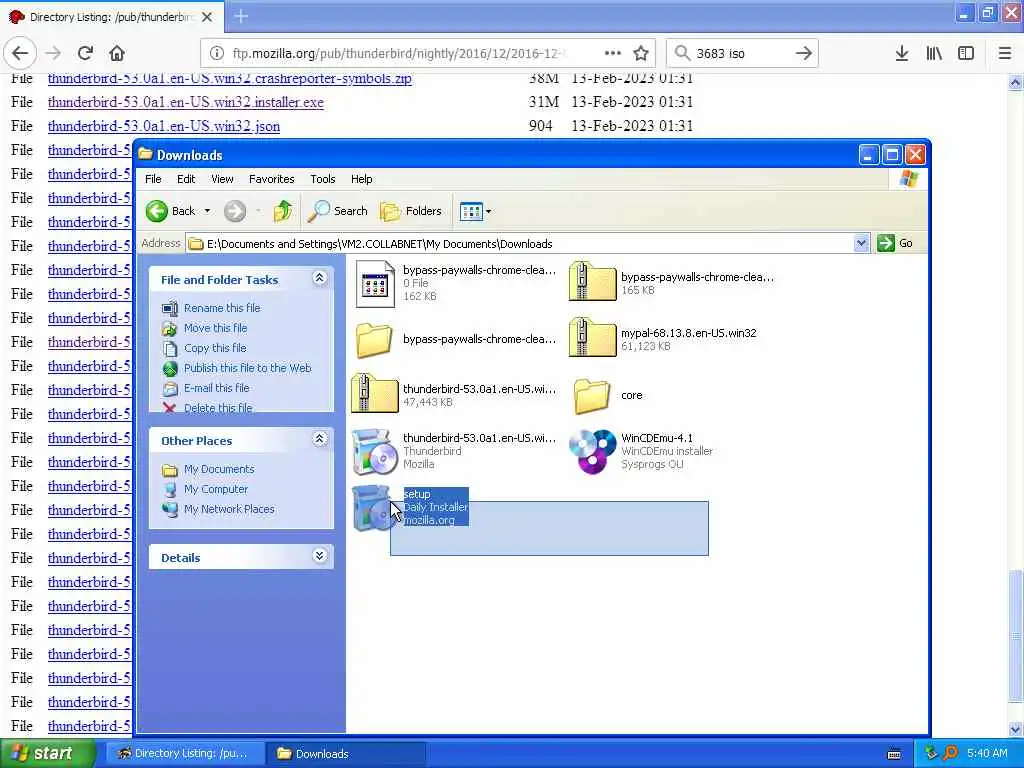
Task: Open the Firefox library icon
Action: 934,53
